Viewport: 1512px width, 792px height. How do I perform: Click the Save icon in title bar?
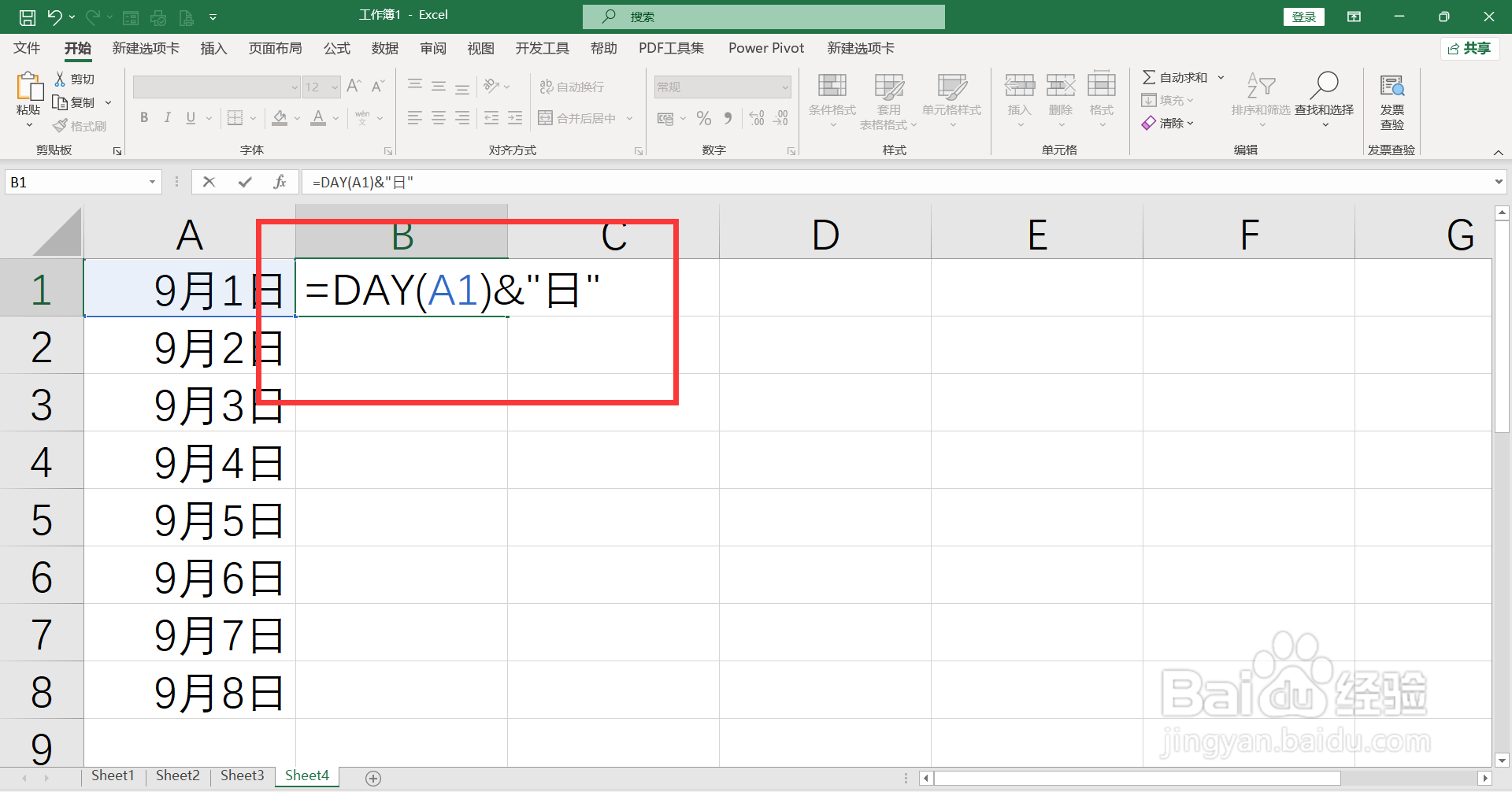coord(27,17)
